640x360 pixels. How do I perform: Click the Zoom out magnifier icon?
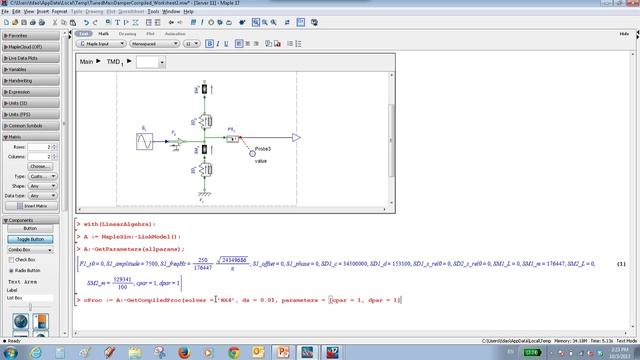273,22
